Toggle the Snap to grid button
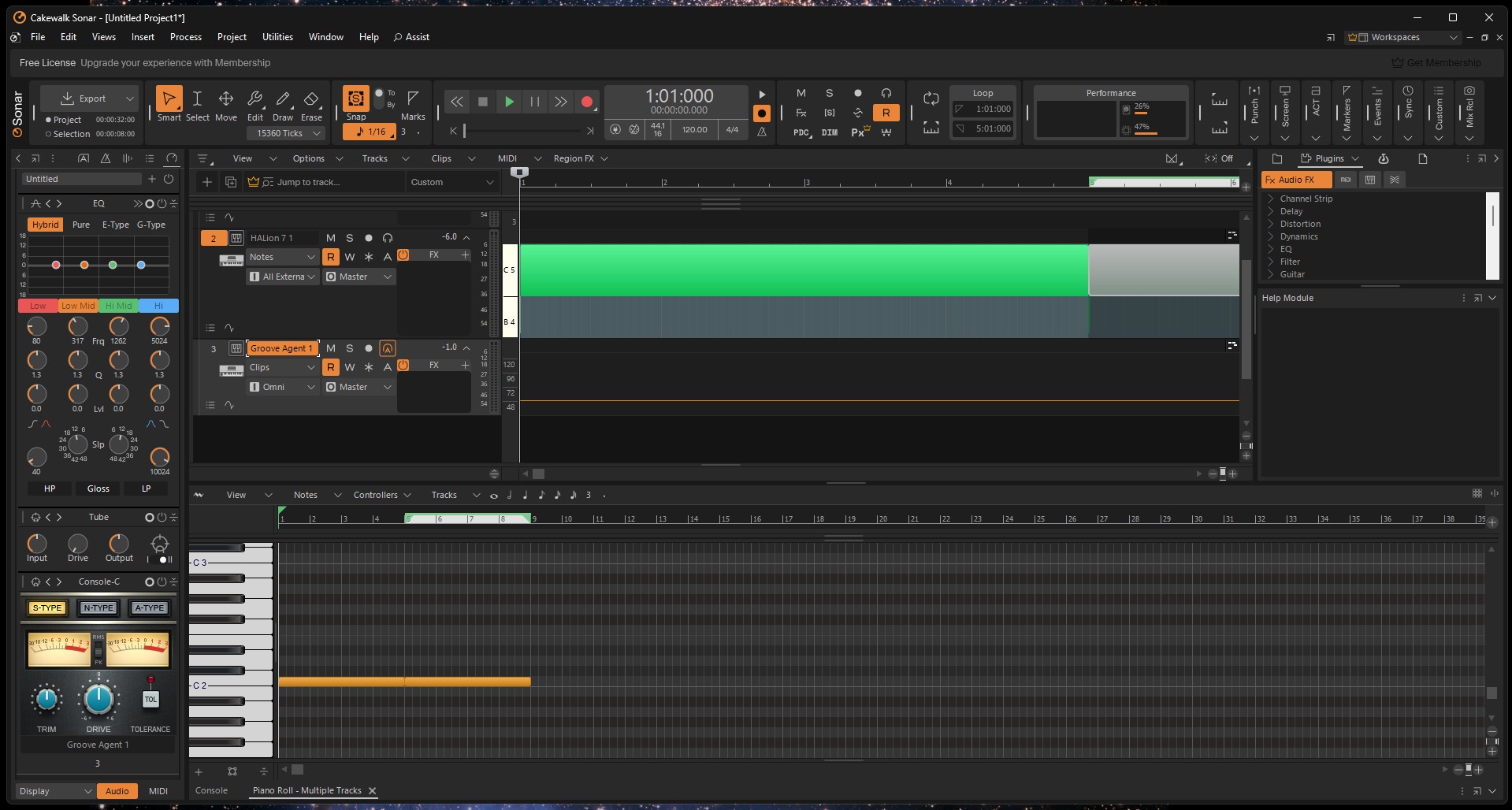Viewport: 1512px width, 810px height. pos(355,98)
